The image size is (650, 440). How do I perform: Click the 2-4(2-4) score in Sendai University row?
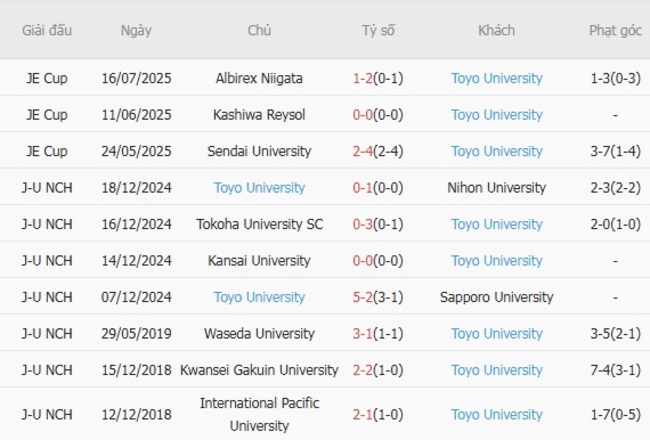(378, 151)
